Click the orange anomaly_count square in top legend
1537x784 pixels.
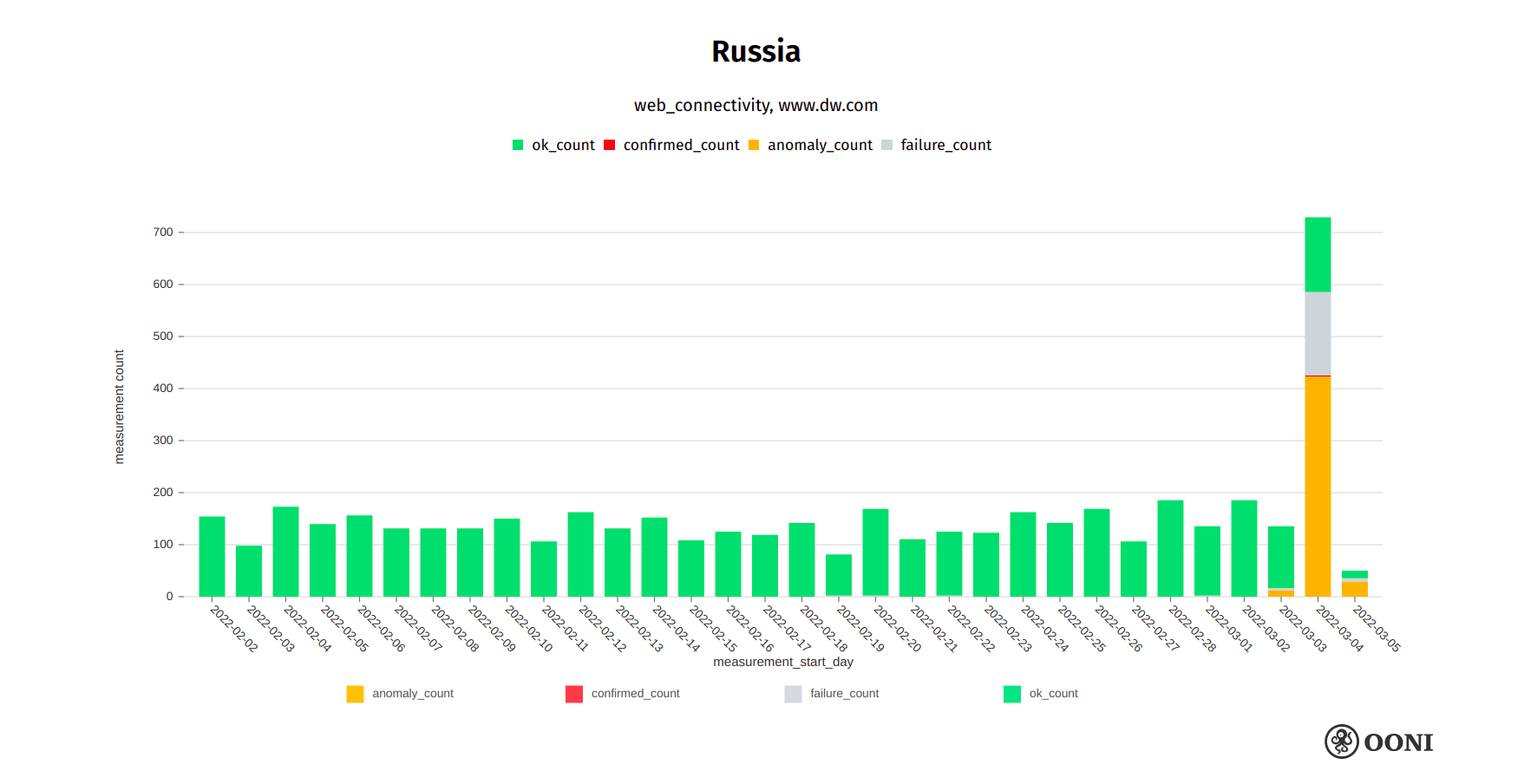754,145
